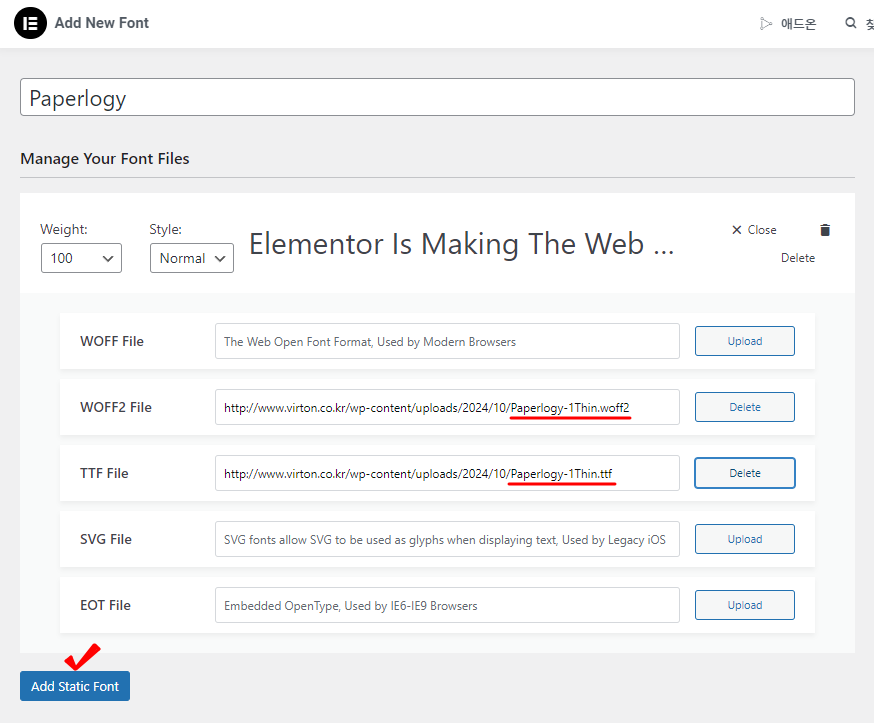The height and width of the screenshot is (723, 874).
Task: Open the Style dropdown set to Normal
Action: click(192, 258)
